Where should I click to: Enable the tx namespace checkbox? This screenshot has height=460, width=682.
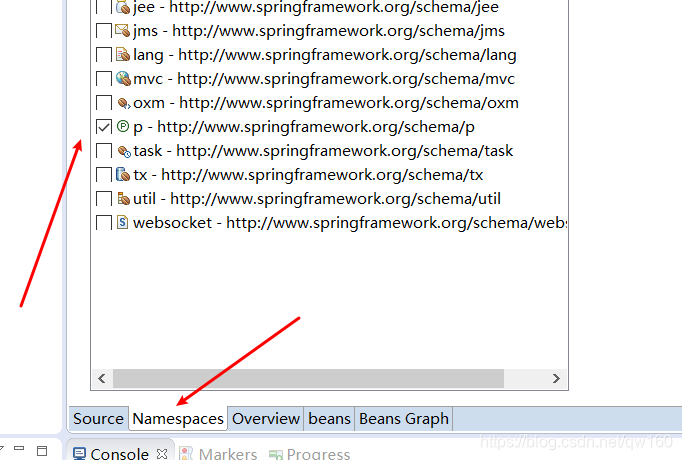click(104, 175)
